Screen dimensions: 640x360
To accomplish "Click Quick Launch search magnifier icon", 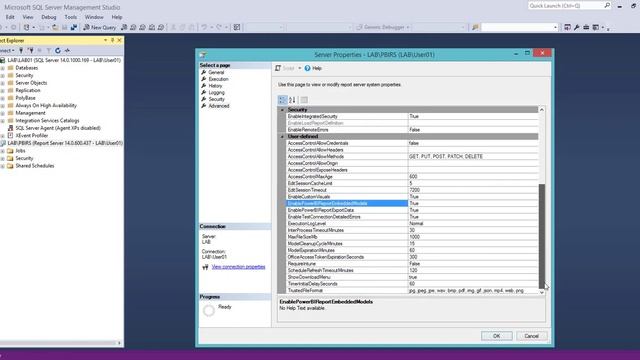I will [x=607, y=5].
